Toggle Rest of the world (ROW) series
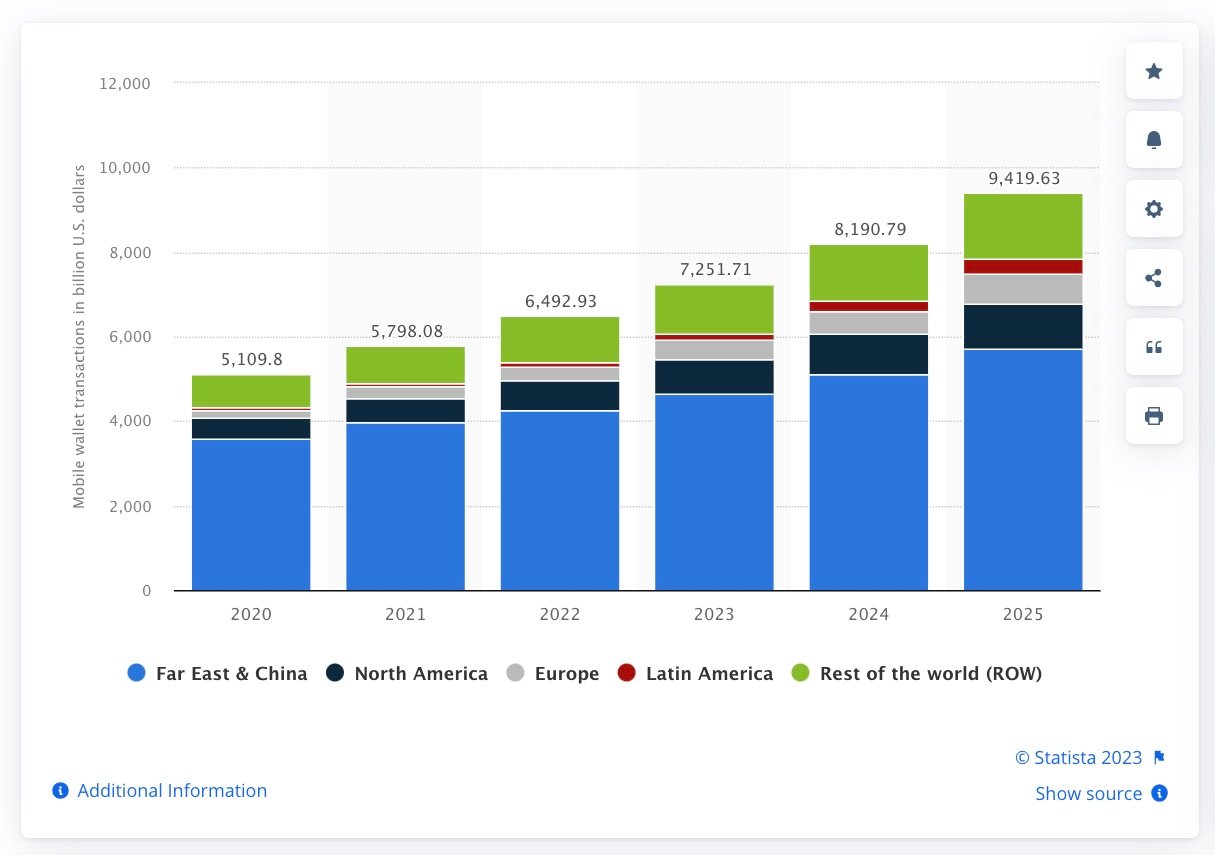 tap(917, 674)
